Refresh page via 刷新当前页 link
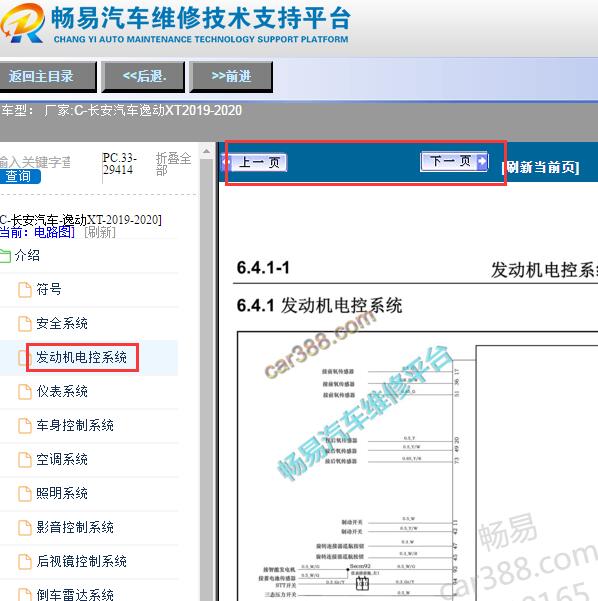The image size is (598, 601). pyautogui.click(x=540, y=167)
